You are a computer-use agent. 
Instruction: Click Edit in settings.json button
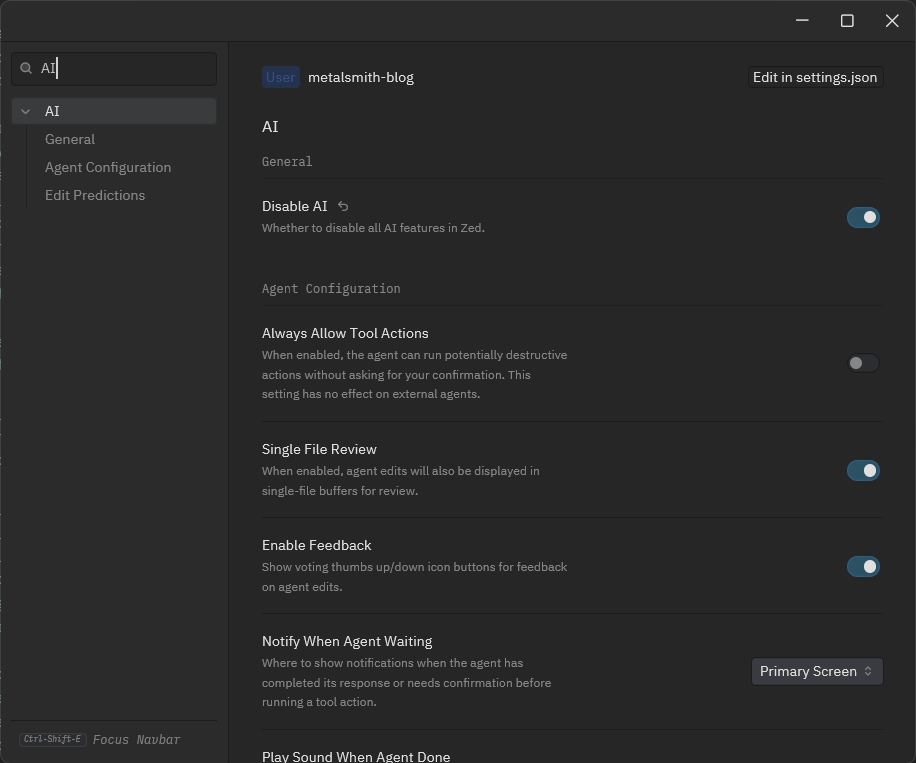814,77
